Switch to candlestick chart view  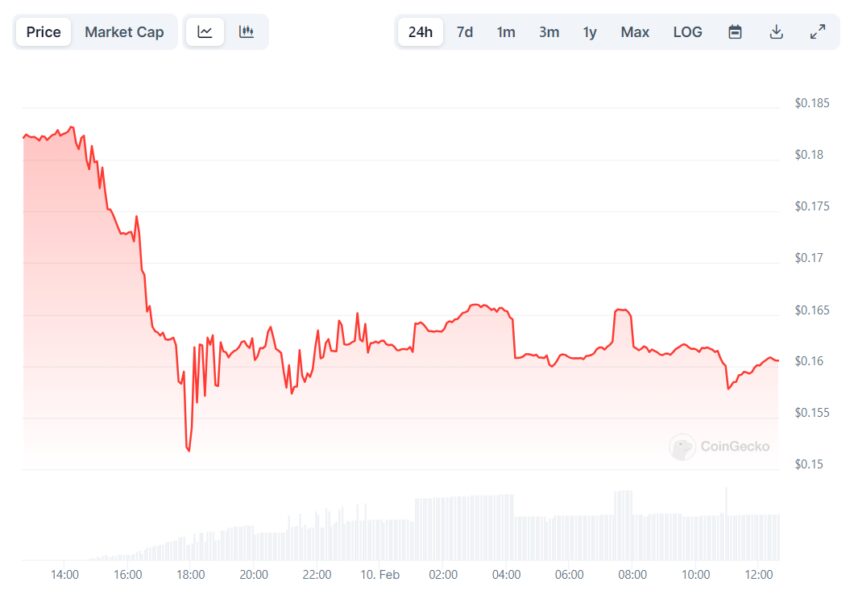[246, 32]
